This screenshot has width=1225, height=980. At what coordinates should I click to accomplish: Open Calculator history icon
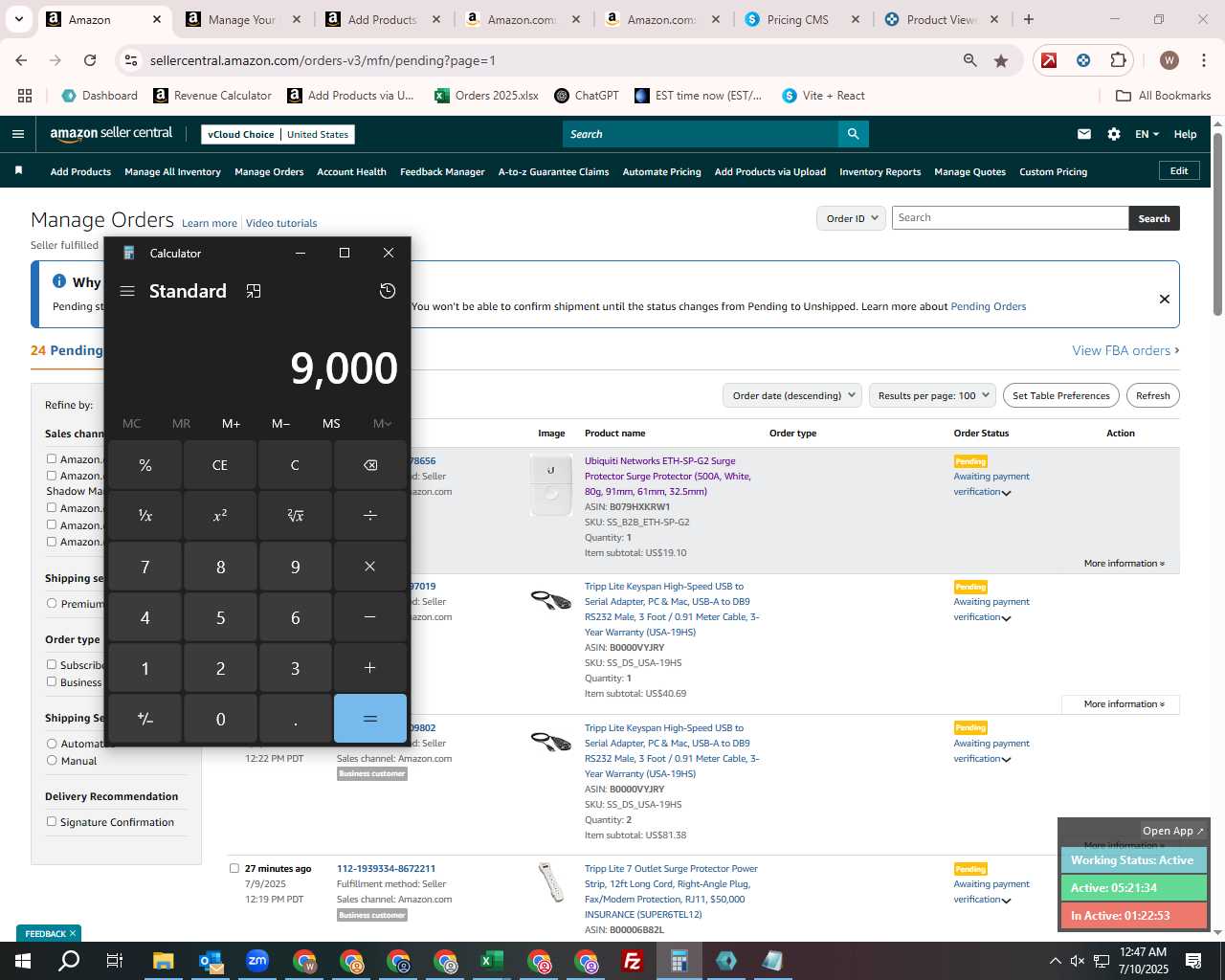pos(388,291)
